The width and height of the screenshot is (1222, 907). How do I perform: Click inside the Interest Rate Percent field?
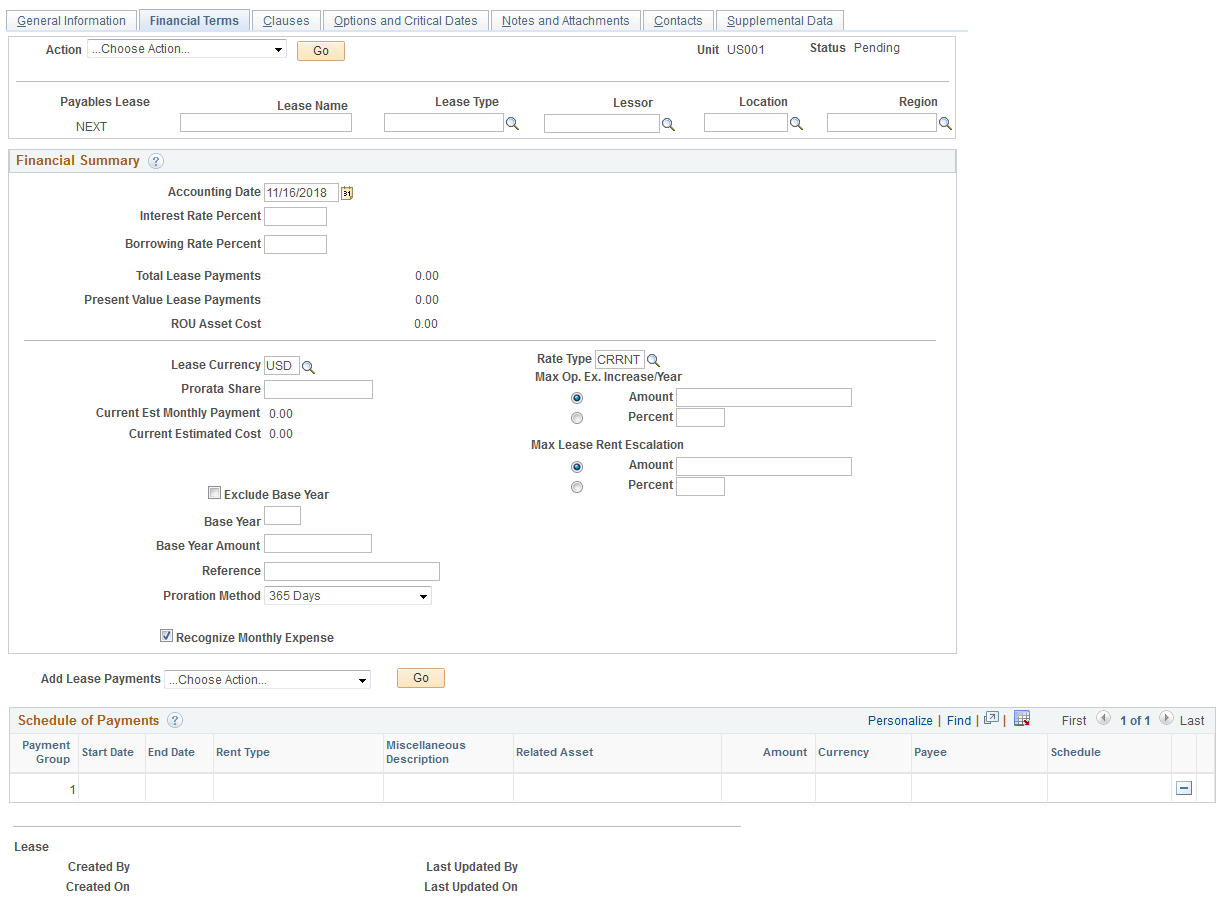(x=295, y=215)
